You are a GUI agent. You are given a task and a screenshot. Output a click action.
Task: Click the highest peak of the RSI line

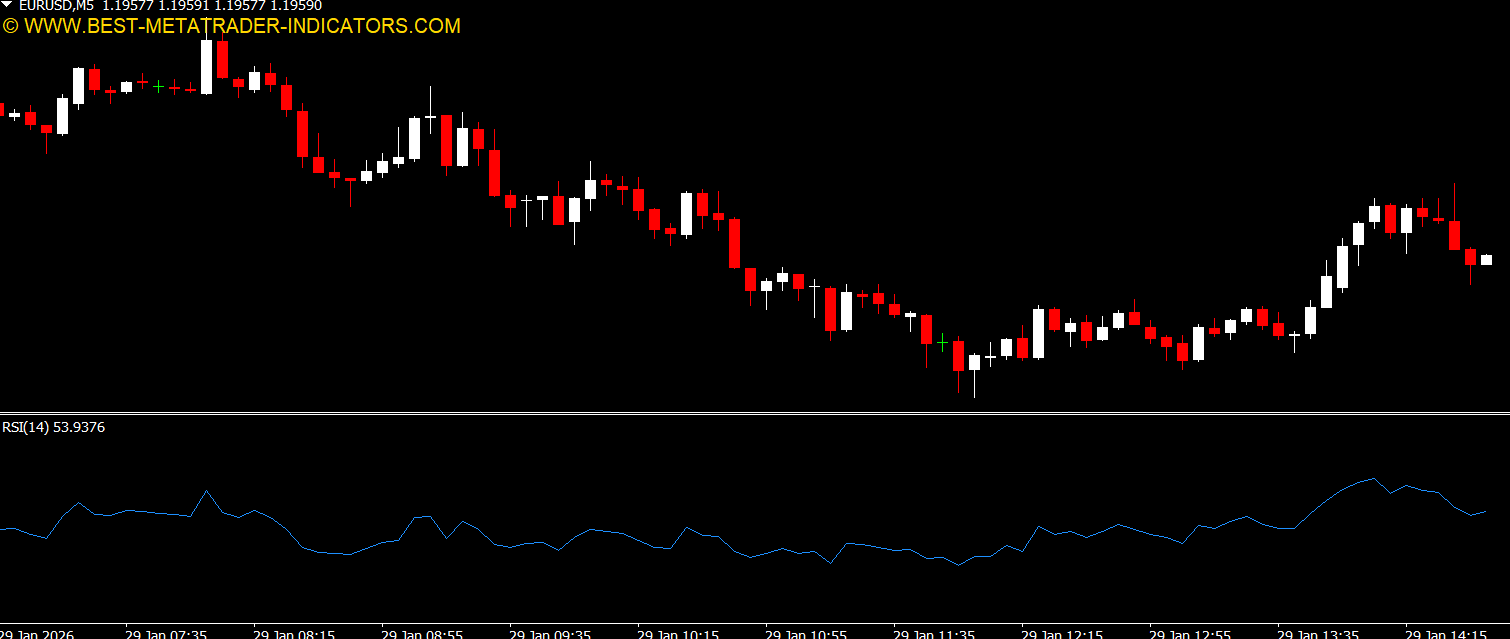point(1374,479)
